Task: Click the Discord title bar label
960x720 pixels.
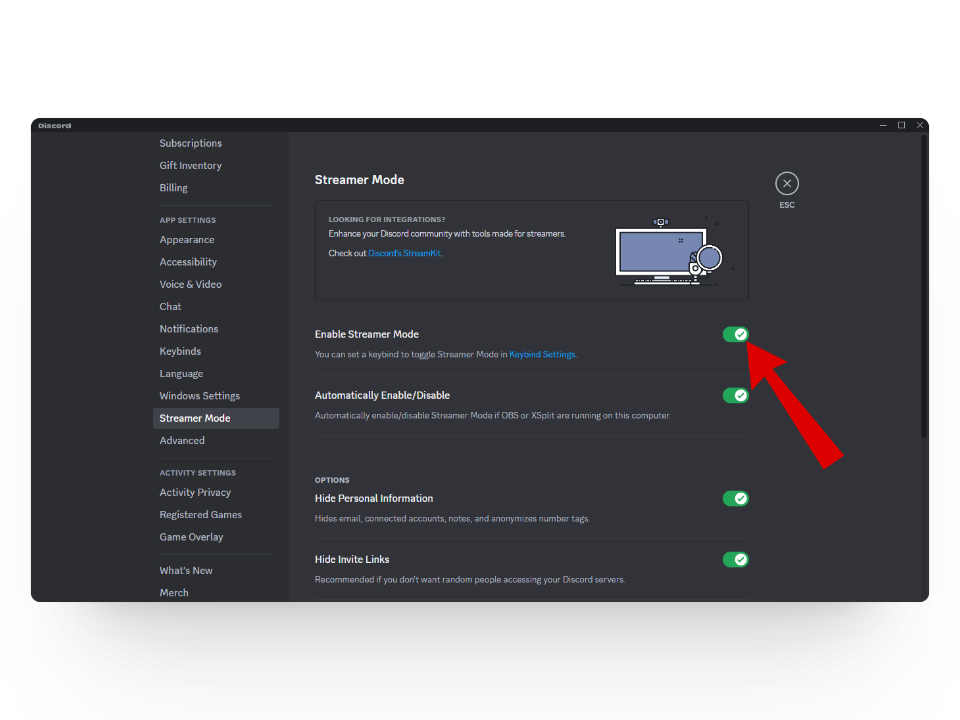Action: point(54,126)
